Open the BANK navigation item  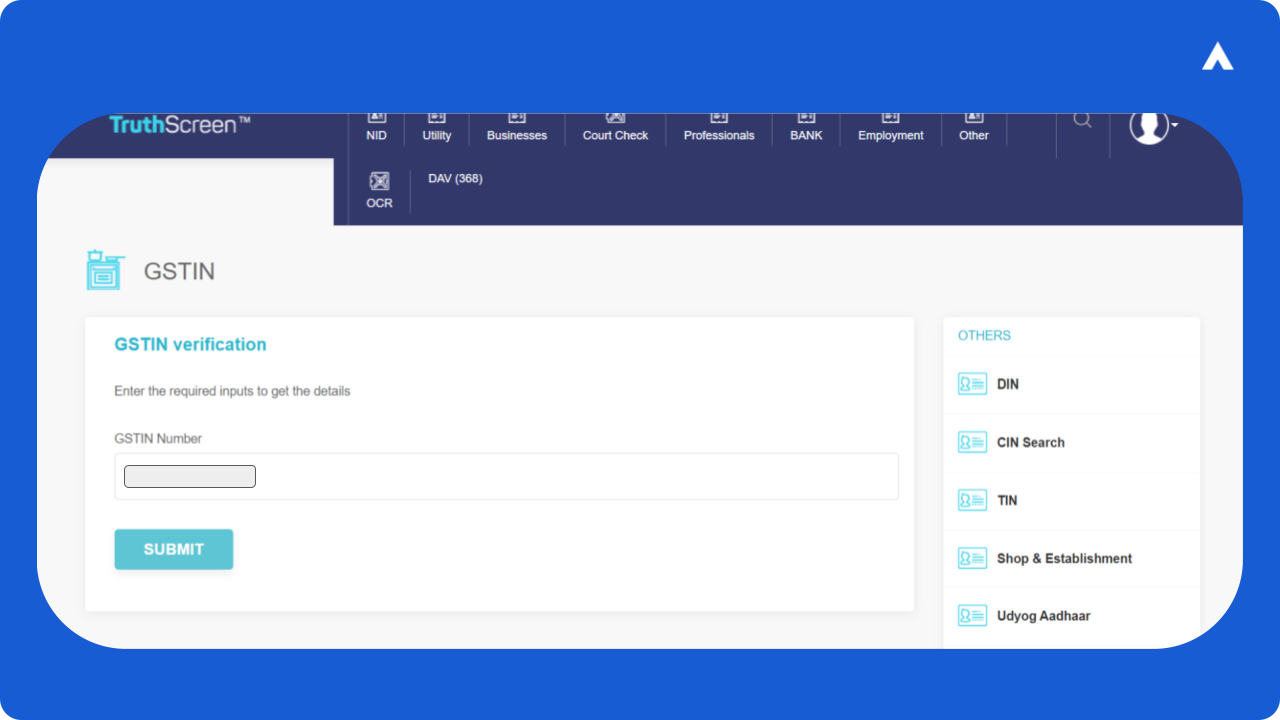point(806,129)
